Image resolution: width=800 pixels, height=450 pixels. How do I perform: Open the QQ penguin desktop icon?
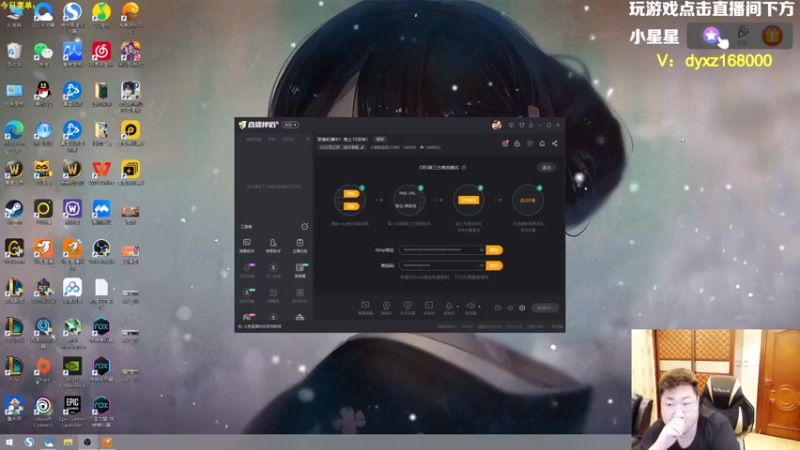(x=43, y=91)
